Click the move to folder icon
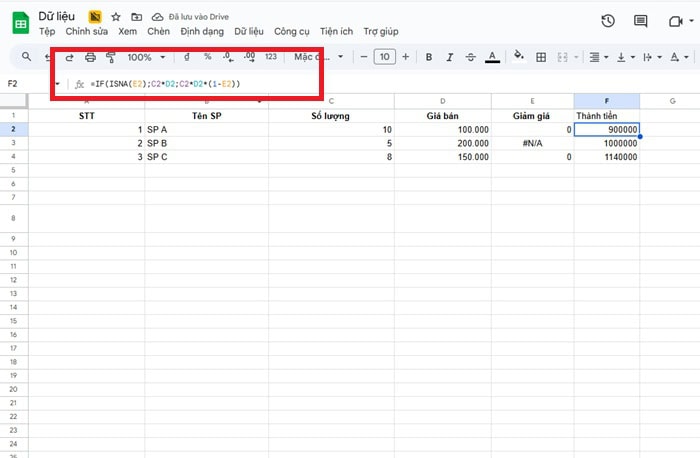This screenshot has width=700, height=458. (135, 17)
